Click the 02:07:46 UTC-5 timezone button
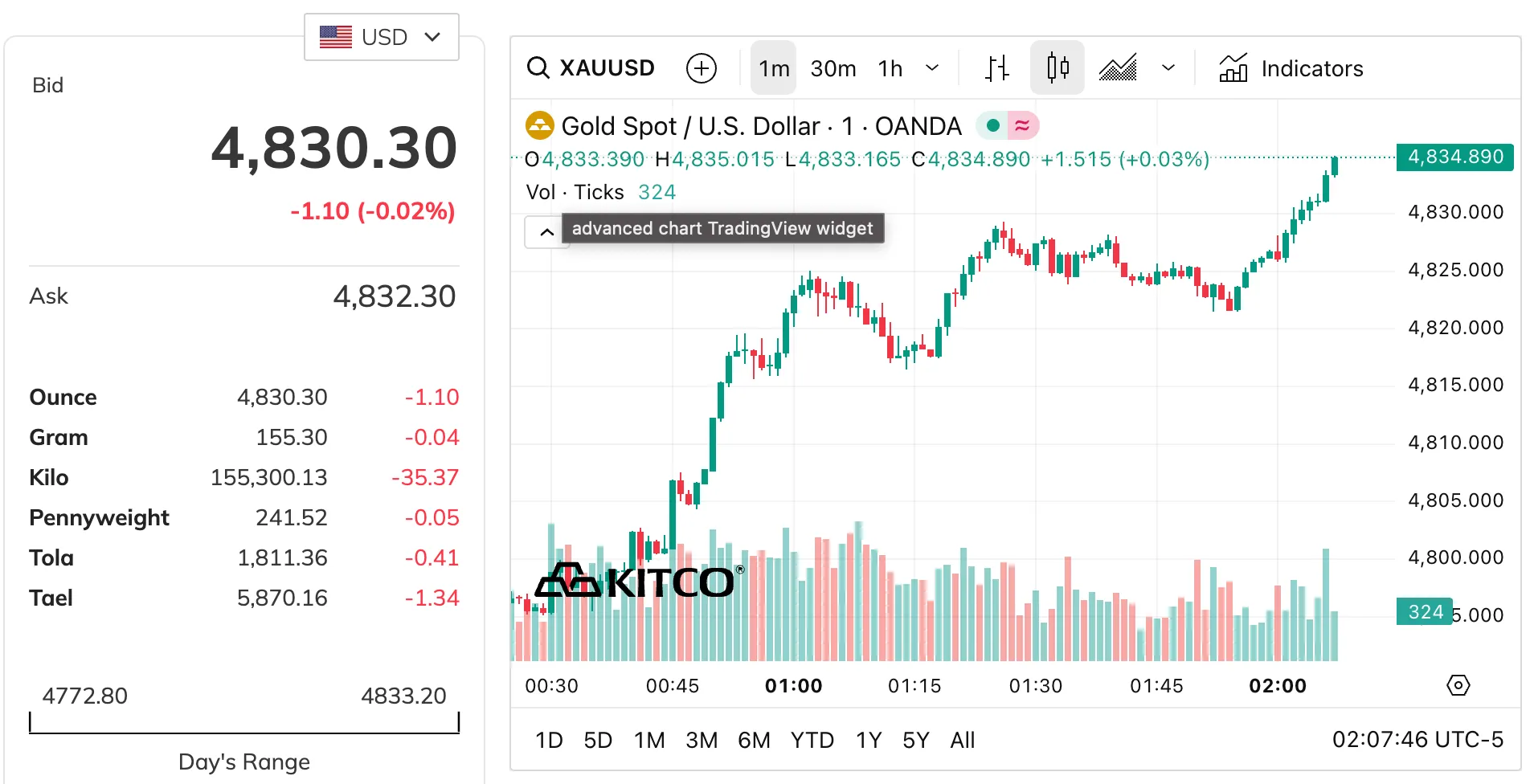This screenshot has width=1530, height=784. pyautogui.click(x=1417, y=739)
